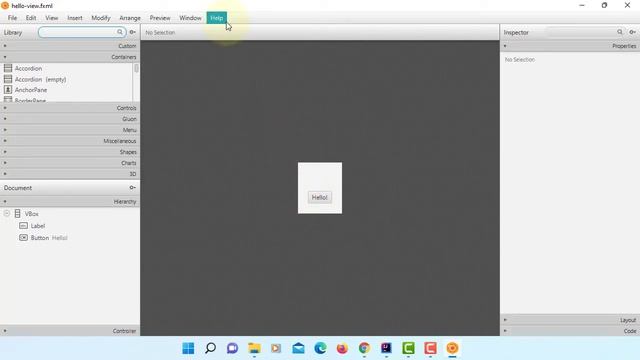The image size is (640, 360).
Task: Collapse the Containers library section
Action: click(70, 57)
